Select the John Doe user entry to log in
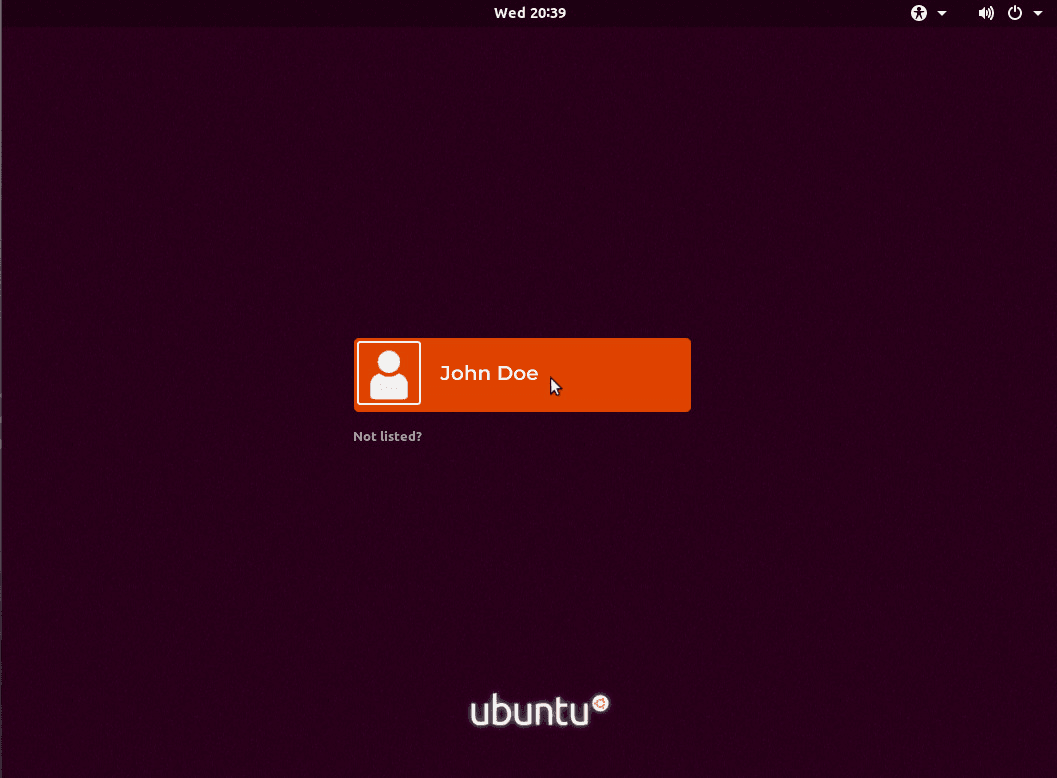The height and width of the screenshot is (778, 1057). [520, 373]
